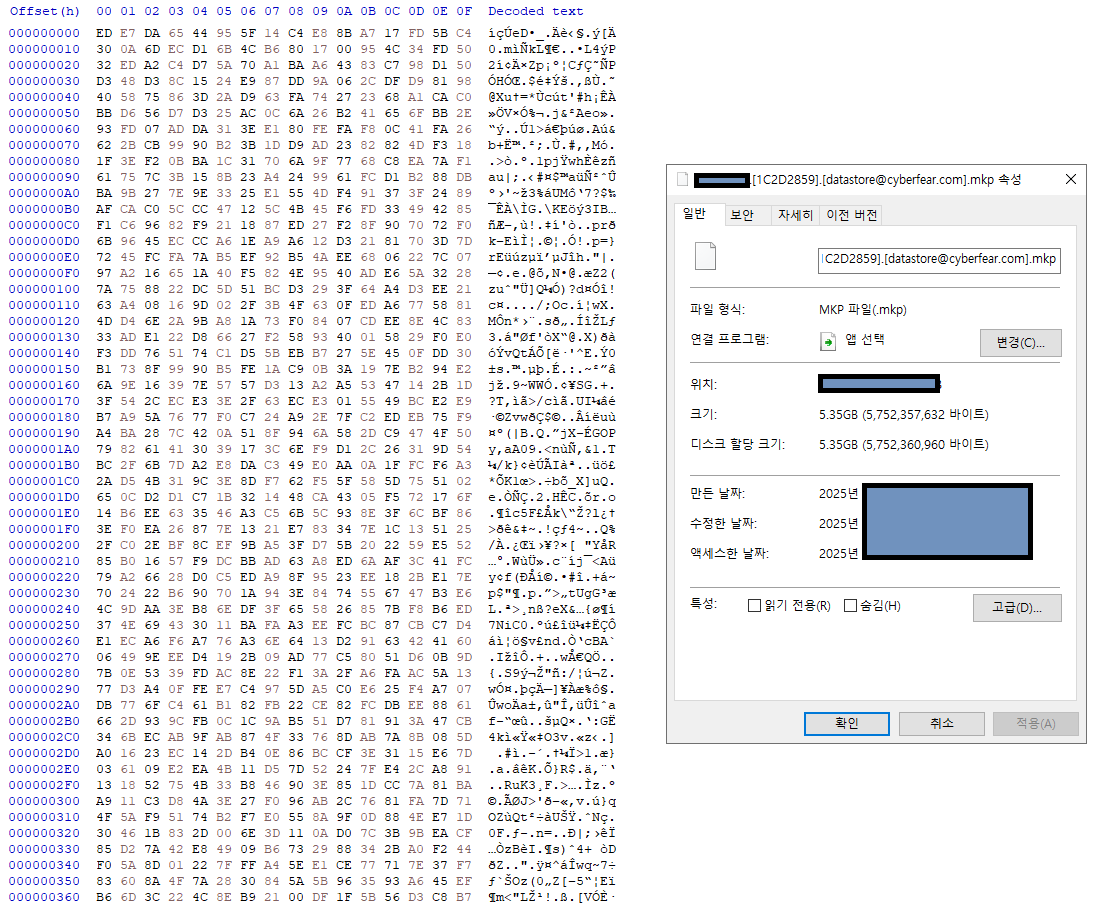This screenshot has height=905, width=1119.
Task: Open the 보안 tab
Action: (x=742, y=215)
